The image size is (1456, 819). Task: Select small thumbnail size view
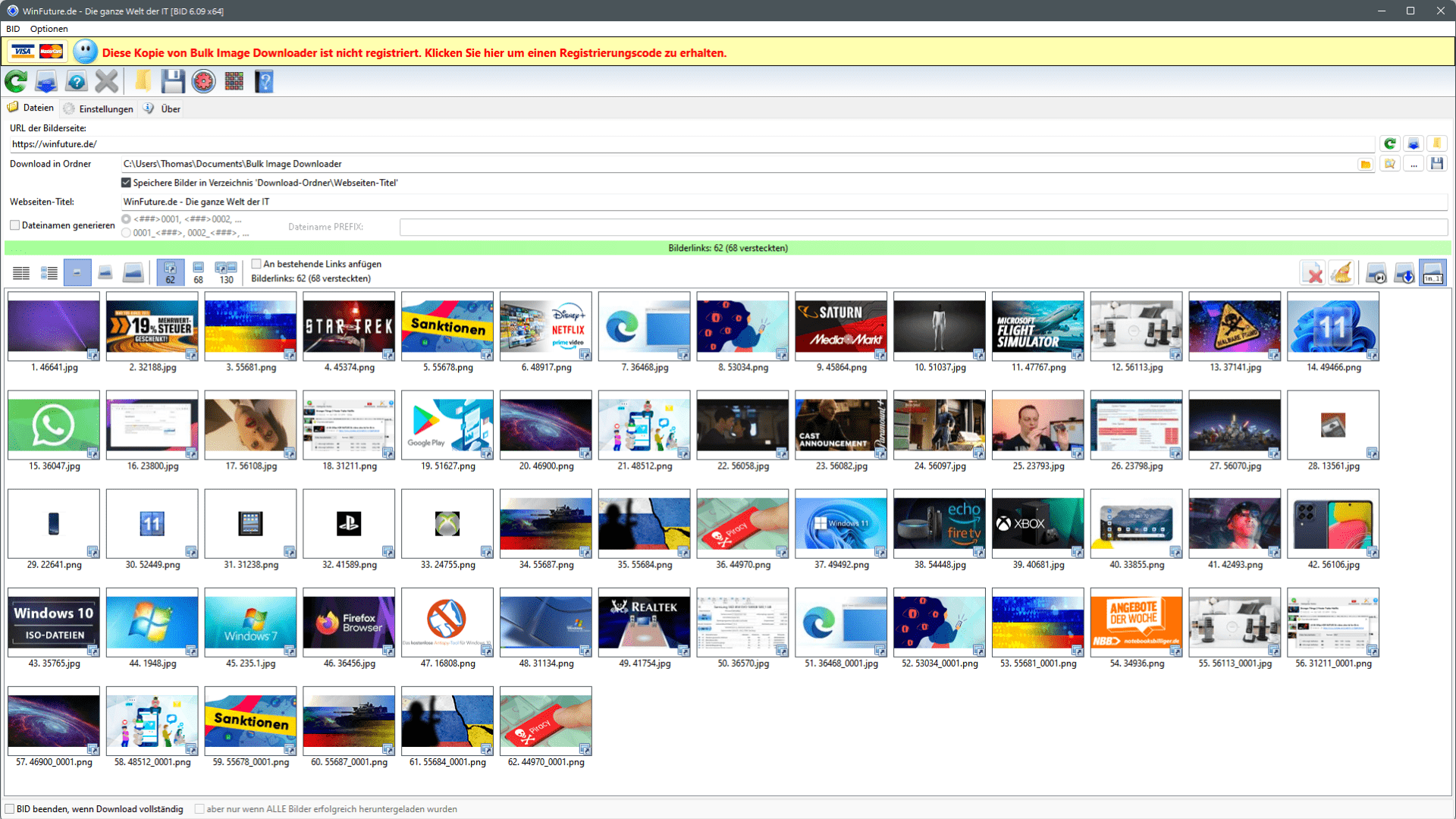point(77,273)
